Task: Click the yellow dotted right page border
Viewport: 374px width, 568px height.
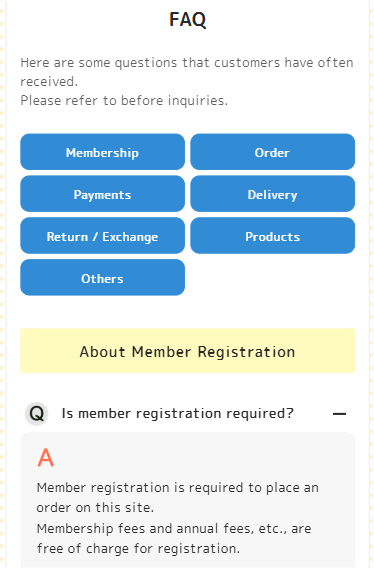Action: coord(371,284)
